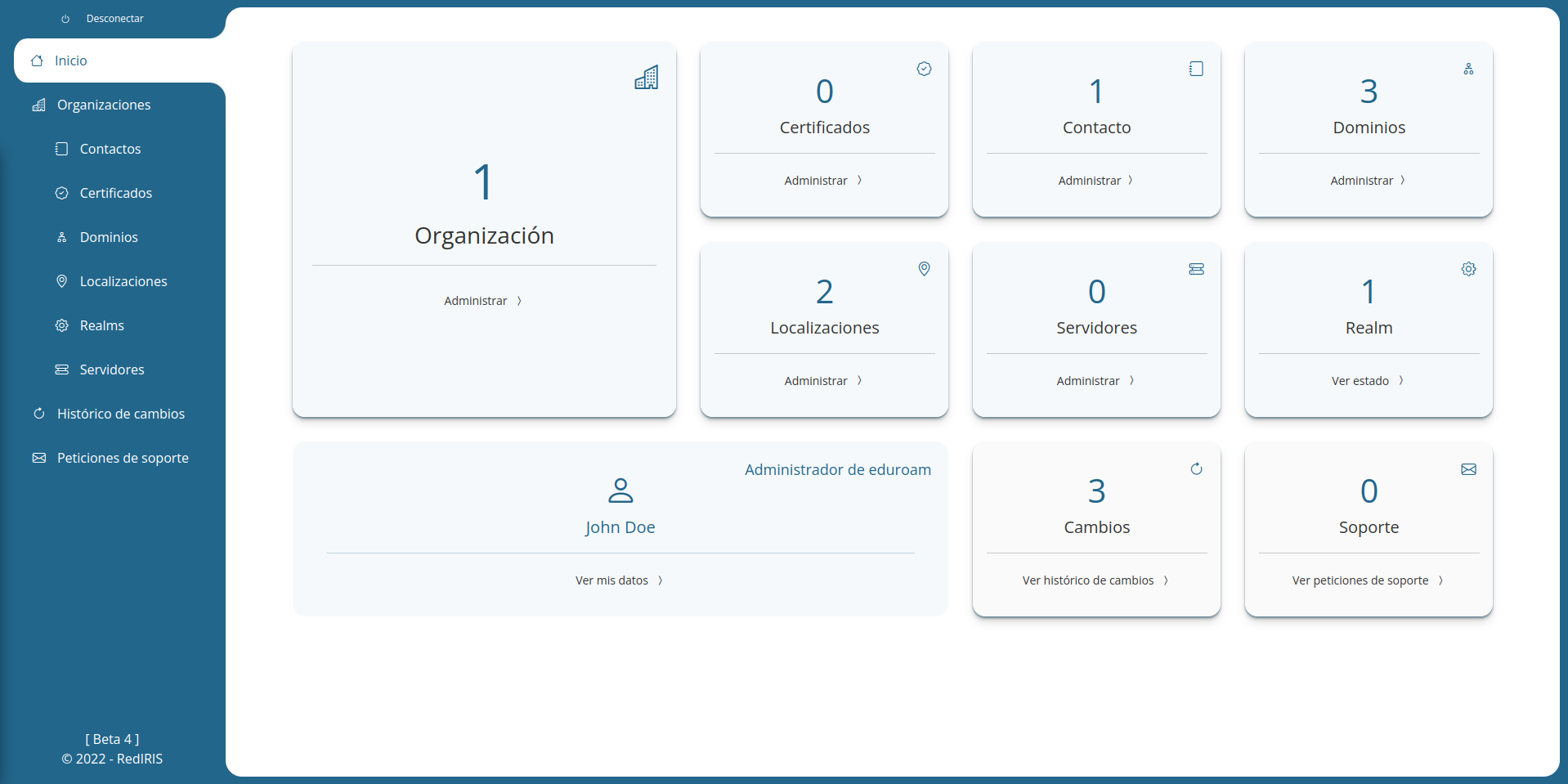Select Organizaciones in the sidebar menu
Image resolution: width=1568 pixels, height=784 pixels.
102,105
